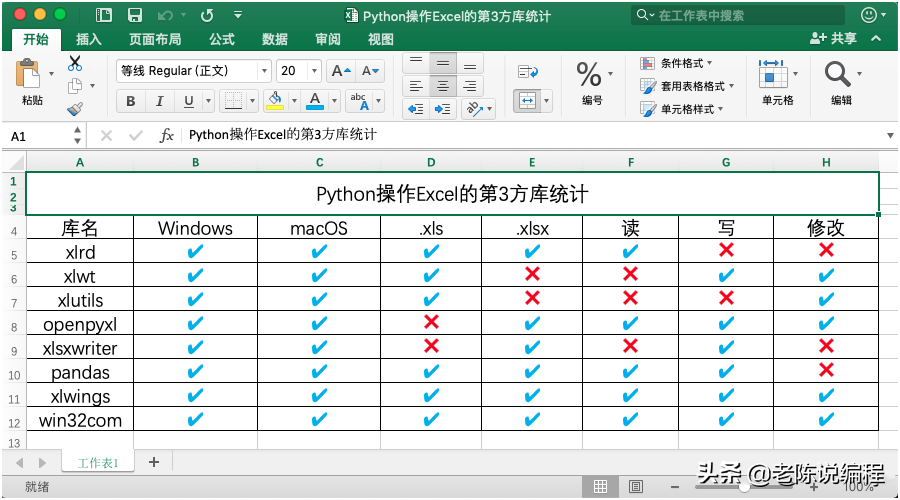Click the Cells format icon
Image resolution: width=900 pixels, height=500 pixels.
(x=773, y=73)
